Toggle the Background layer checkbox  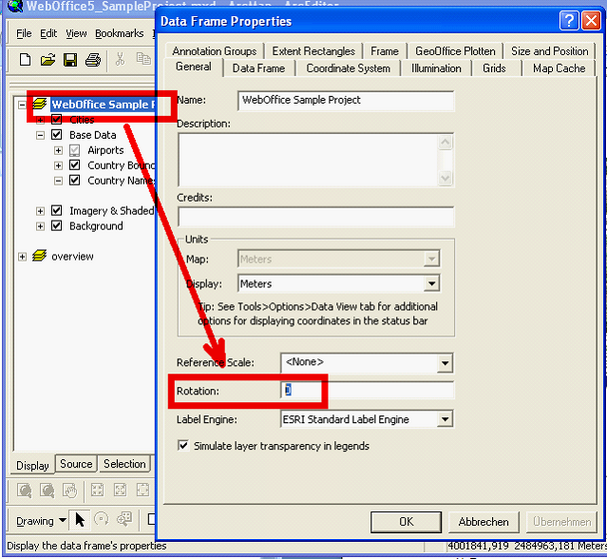coord(57,226)
